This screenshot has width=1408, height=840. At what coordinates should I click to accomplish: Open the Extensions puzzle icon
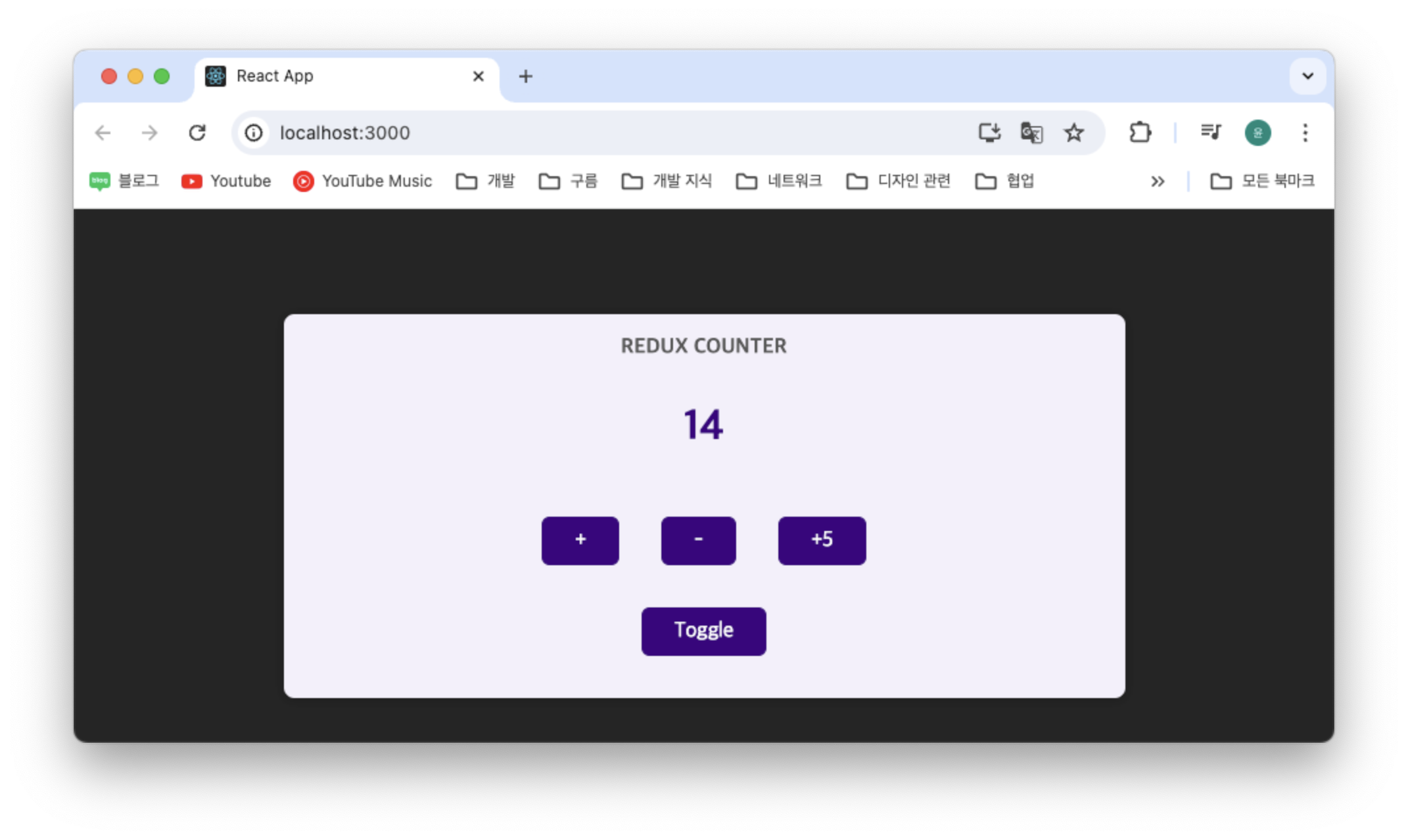tap(1140, 133)
